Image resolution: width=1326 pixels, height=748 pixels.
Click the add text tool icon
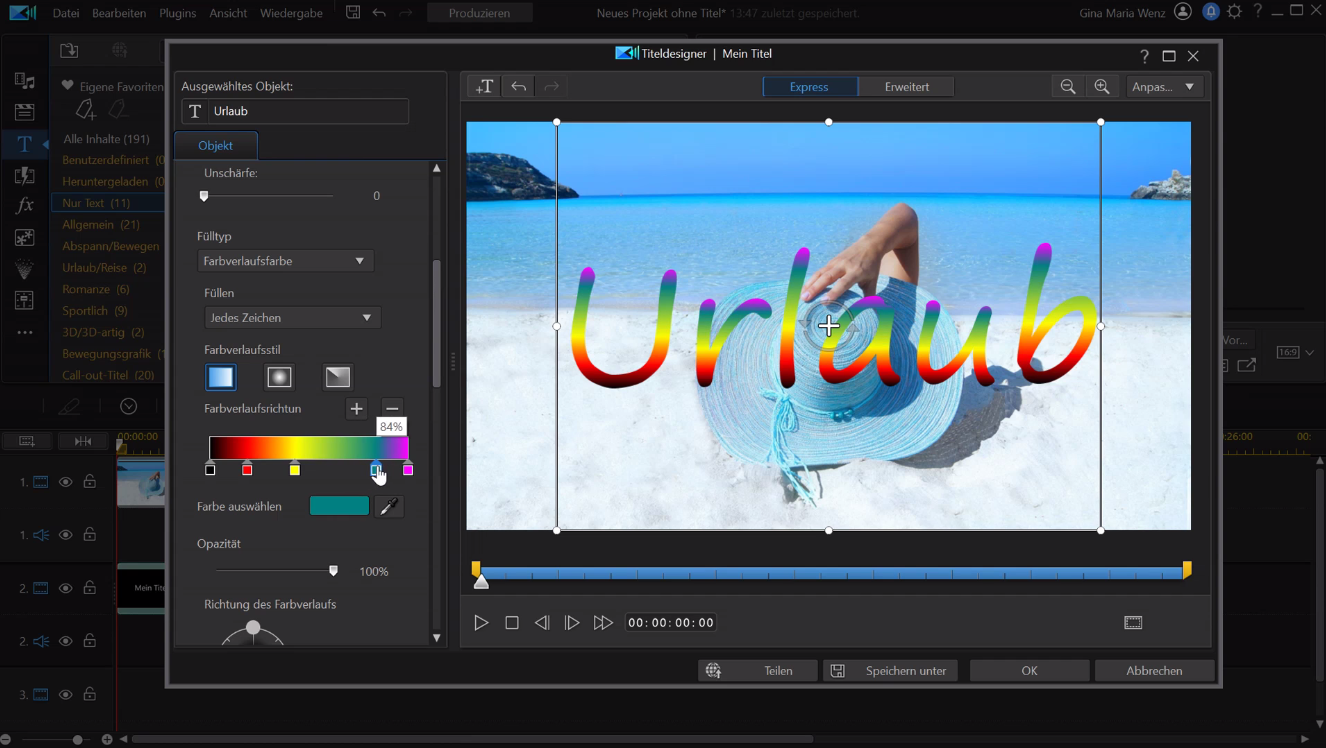click(x=484, y=87)
